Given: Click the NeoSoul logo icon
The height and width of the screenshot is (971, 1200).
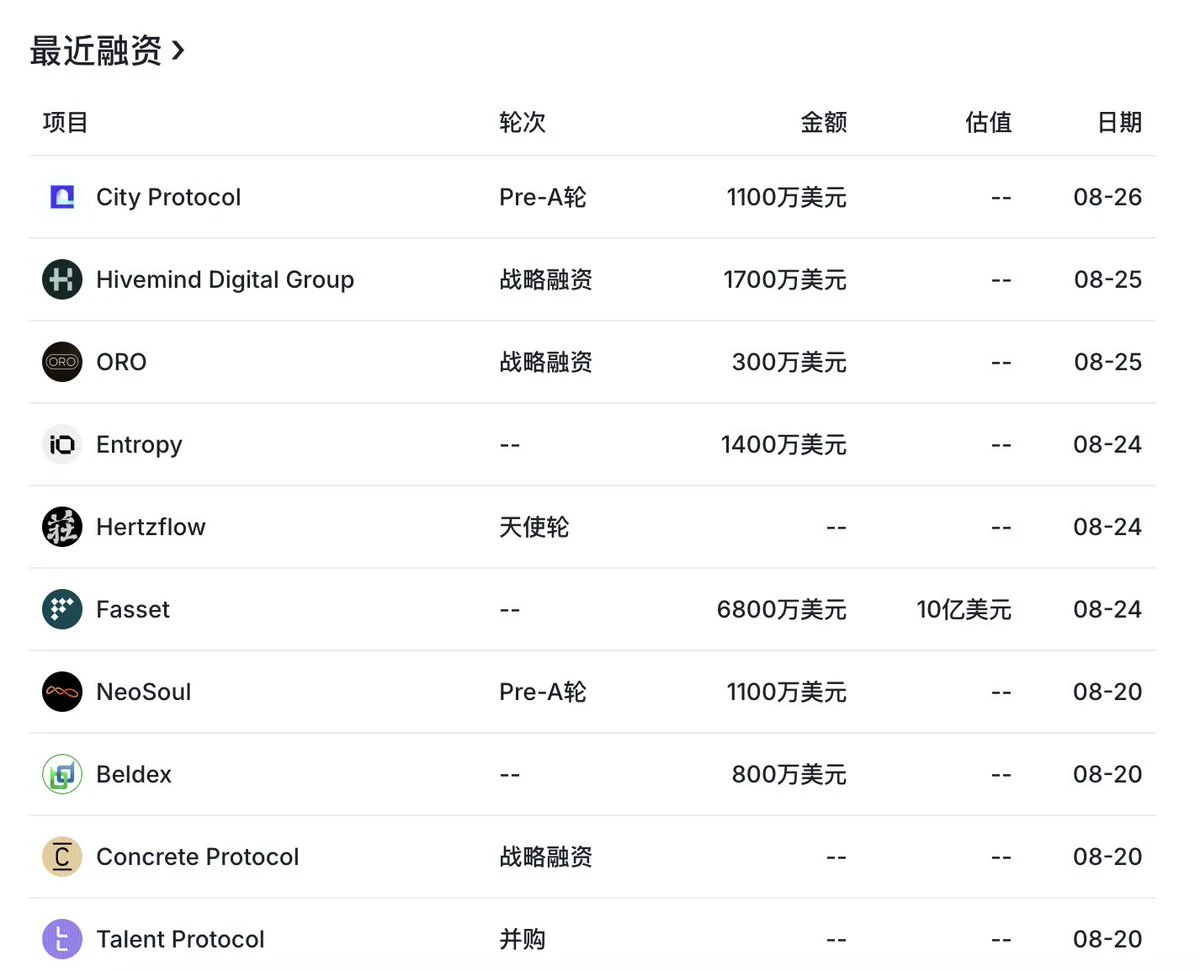Looking at the screenshot, I should 62,692.
